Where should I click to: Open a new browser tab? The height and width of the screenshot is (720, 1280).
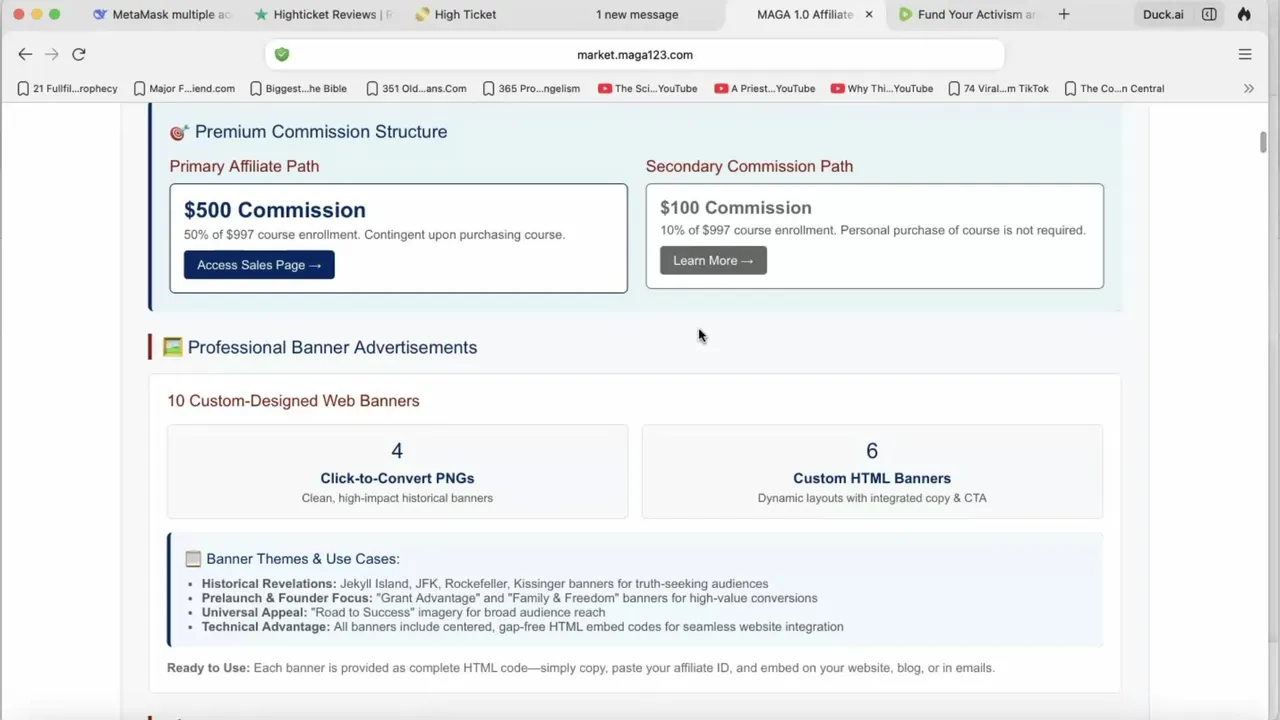tap(1064, 14)
